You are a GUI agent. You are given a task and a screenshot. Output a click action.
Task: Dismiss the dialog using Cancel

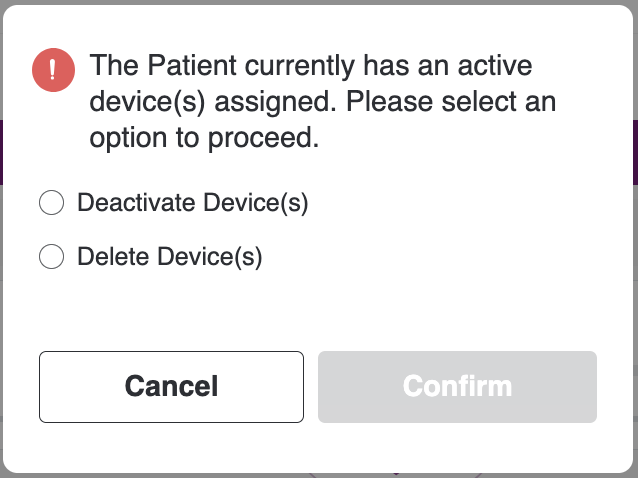coord(171,387)
